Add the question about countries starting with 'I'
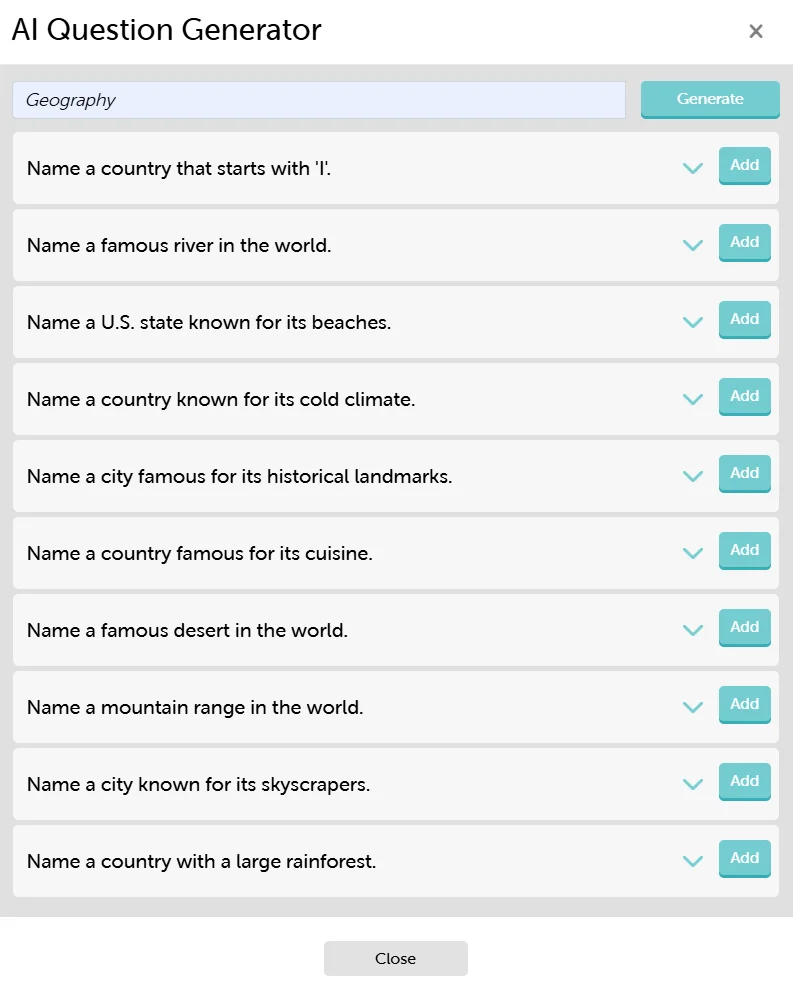This screenshot has width=793, height=984. (744, 166)
